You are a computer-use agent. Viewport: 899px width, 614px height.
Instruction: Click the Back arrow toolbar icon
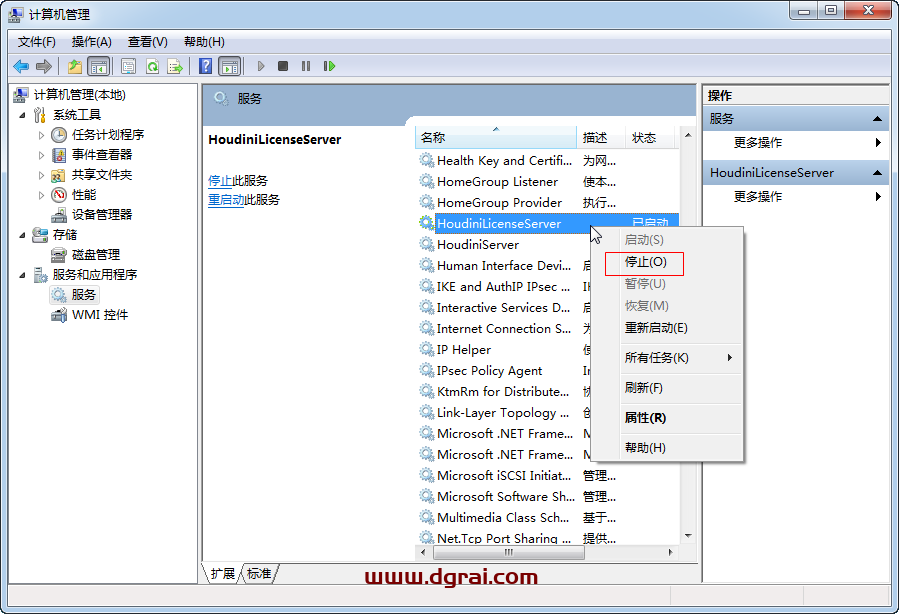click(x=21, y=67)
